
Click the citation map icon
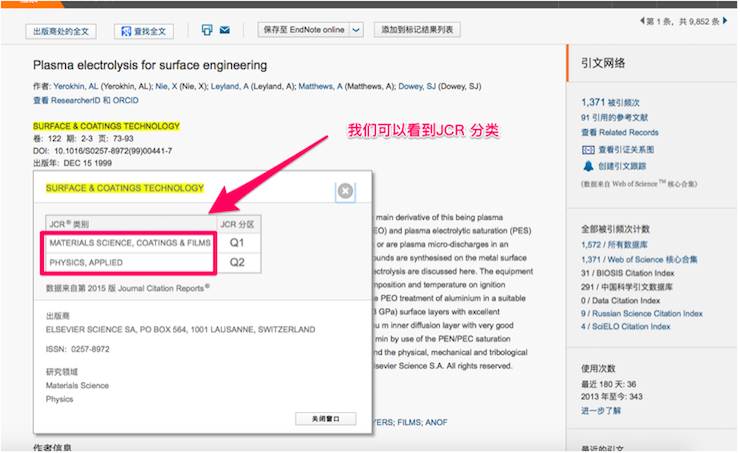coord(587,148)
